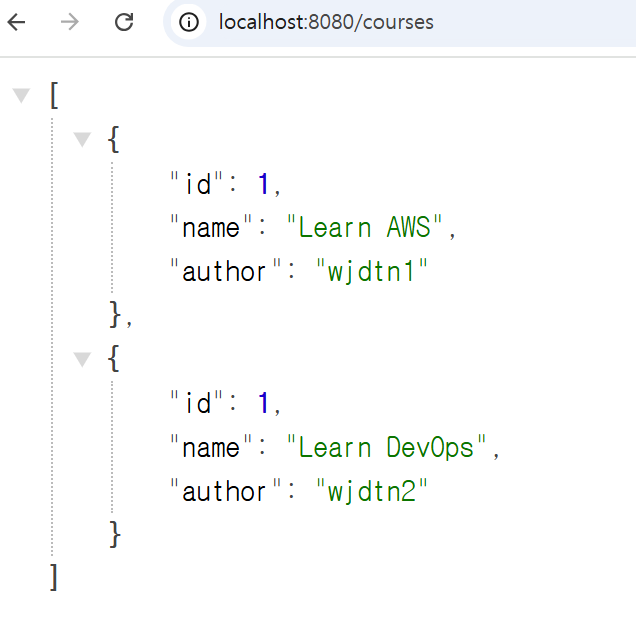Viewport: 636px width, 619px height.
Task: Click the browser forward arrow
Action: tap(70, 22)
